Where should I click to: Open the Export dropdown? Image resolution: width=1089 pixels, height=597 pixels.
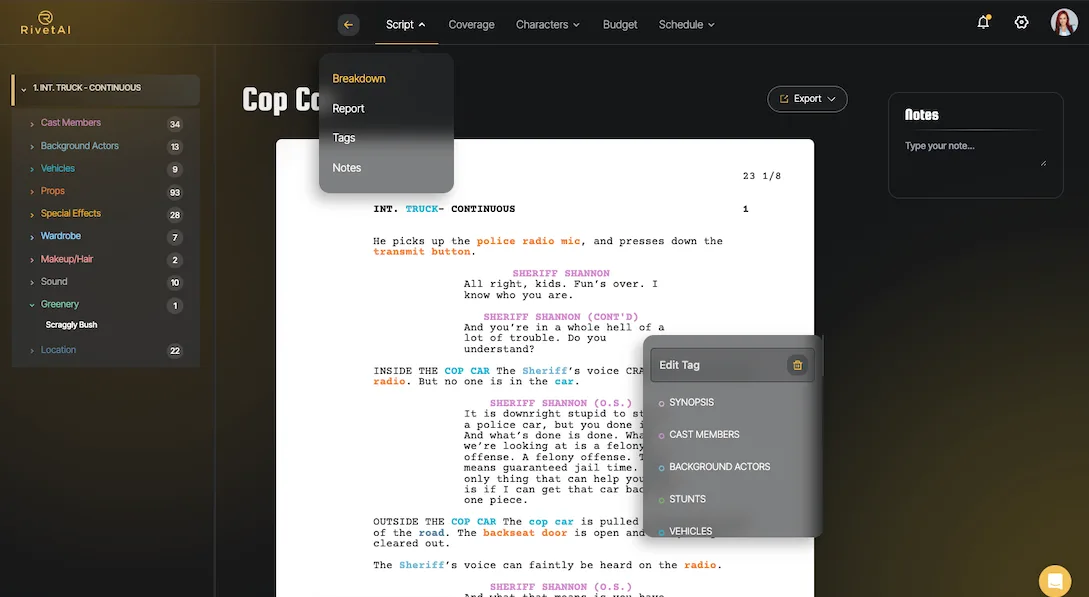click(x=807, y=99)
